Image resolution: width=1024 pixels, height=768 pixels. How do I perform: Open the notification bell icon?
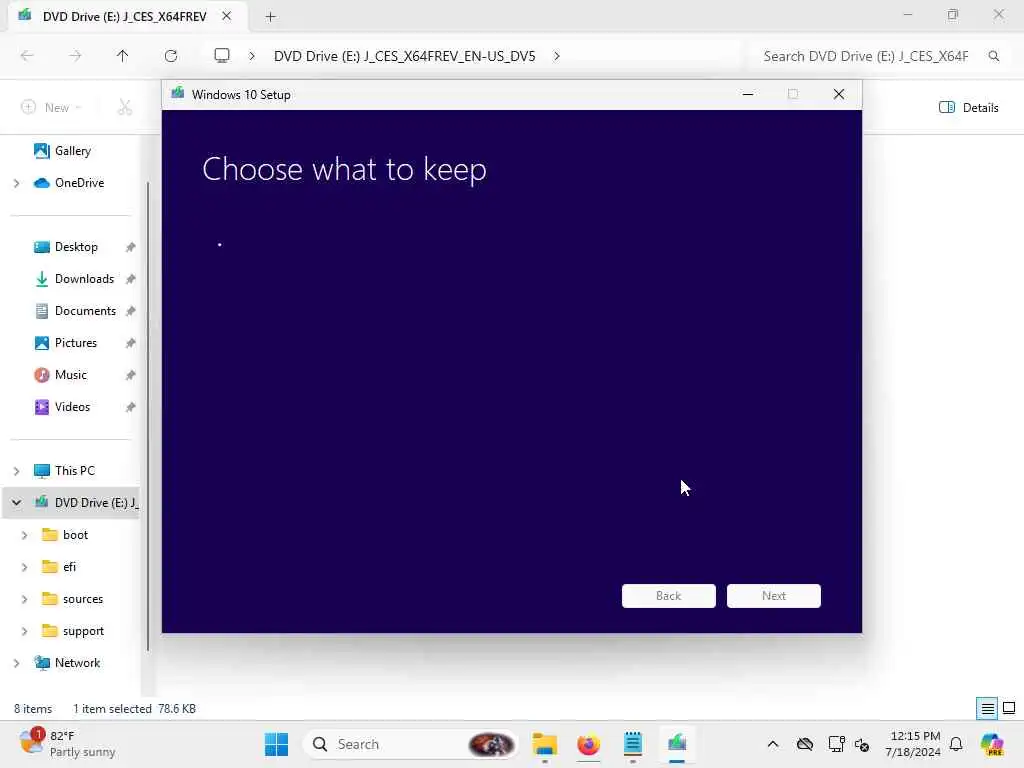(x=956, y=744)
